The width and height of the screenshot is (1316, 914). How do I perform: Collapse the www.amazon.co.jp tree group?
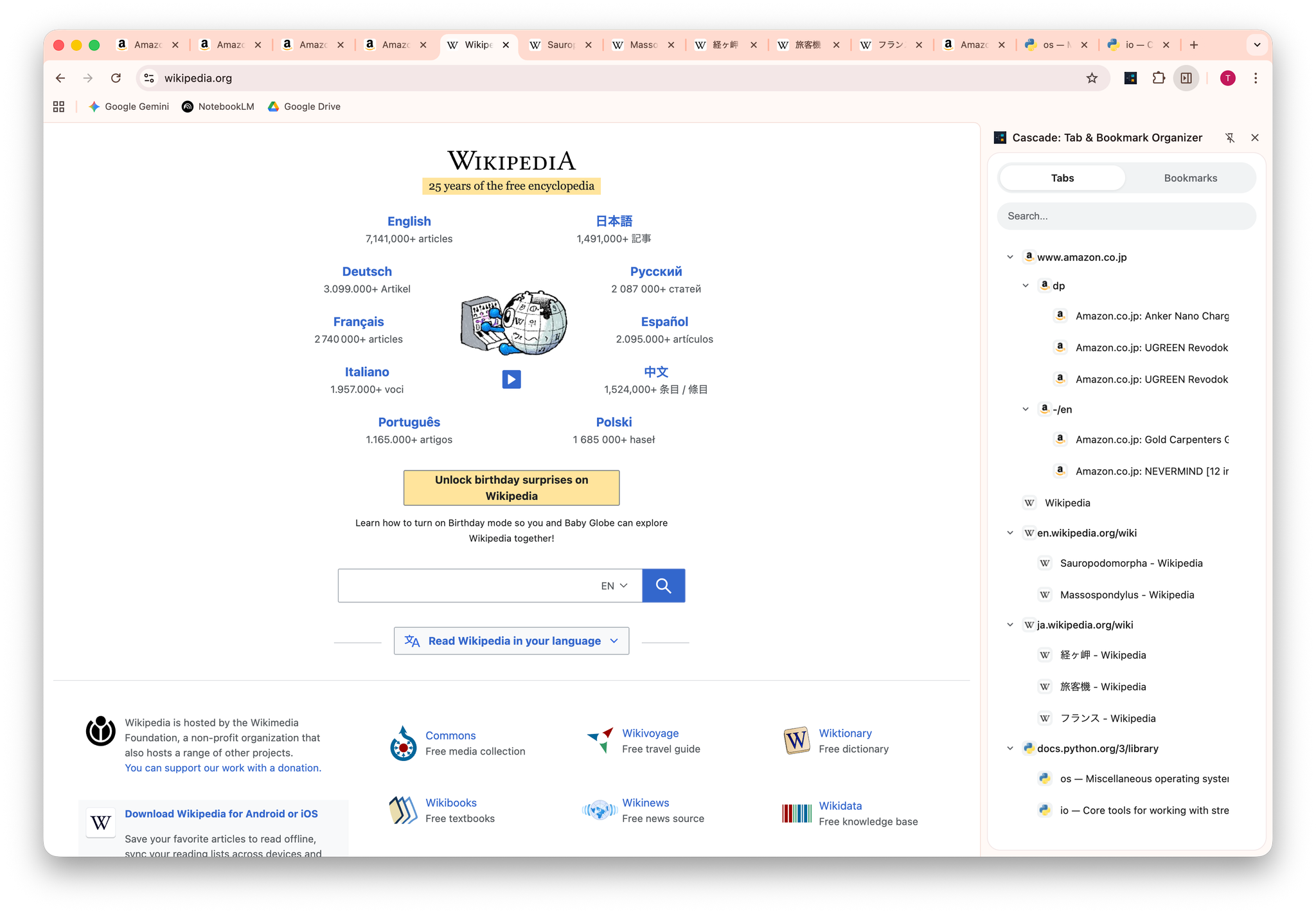tap(1010, 257)
